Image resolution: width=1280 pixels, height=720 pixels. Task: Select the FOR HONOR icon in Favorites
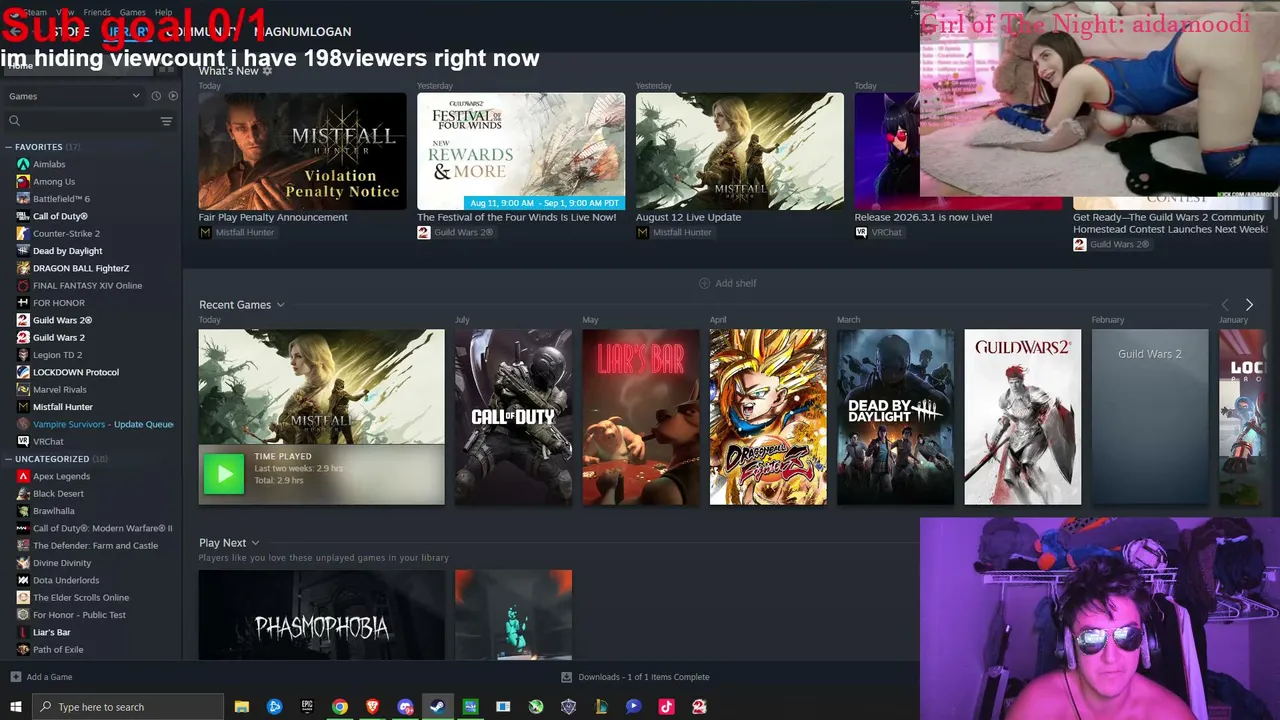click(x=23, y=303)
